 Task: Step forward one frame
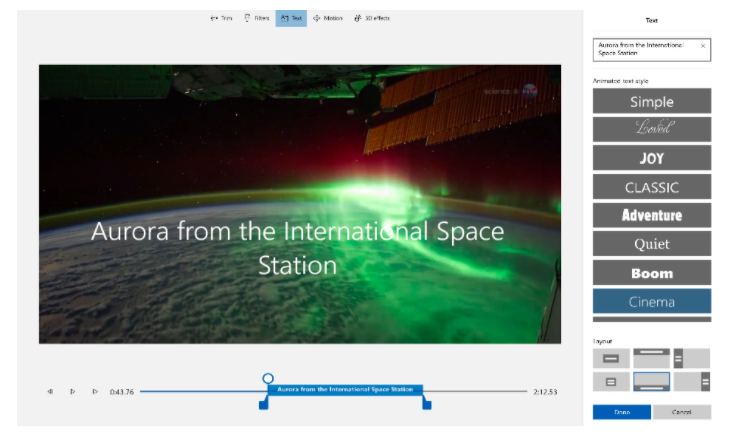pyautogui.click(x=95, y=391)
